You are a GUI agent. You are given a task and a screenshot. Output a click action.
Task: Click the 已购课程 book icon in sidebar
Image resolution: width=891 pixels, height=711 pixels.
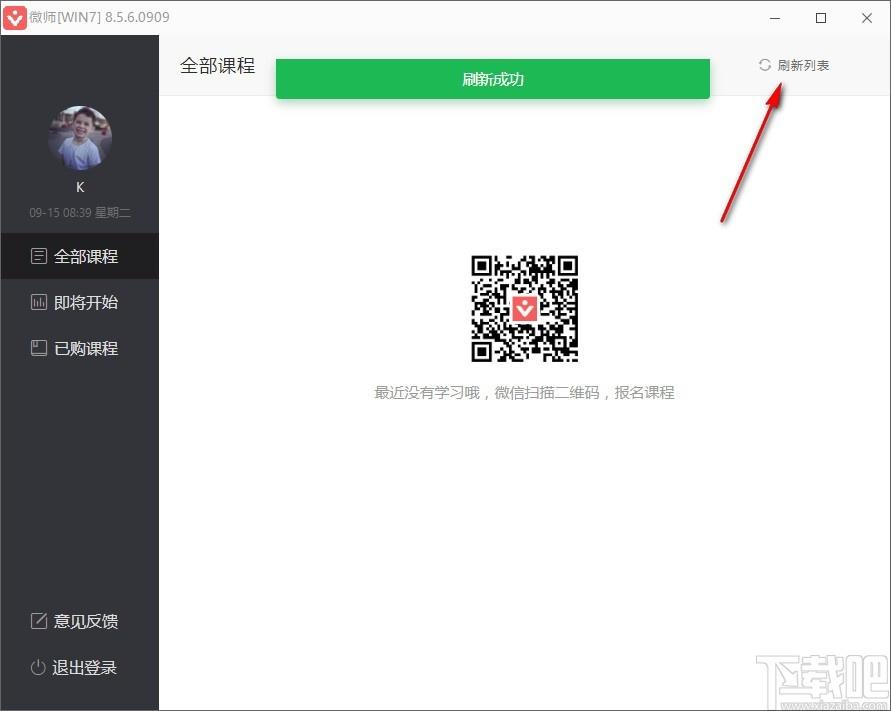[39, 348]
